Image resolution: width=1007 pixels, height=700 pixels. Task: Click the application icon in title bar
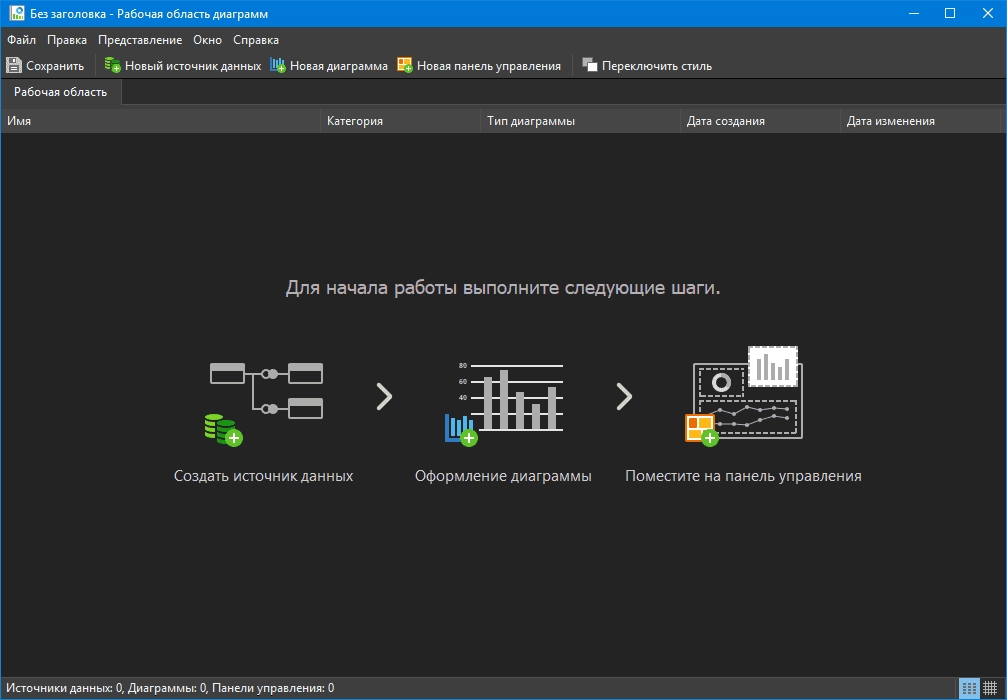coord(17,13)
